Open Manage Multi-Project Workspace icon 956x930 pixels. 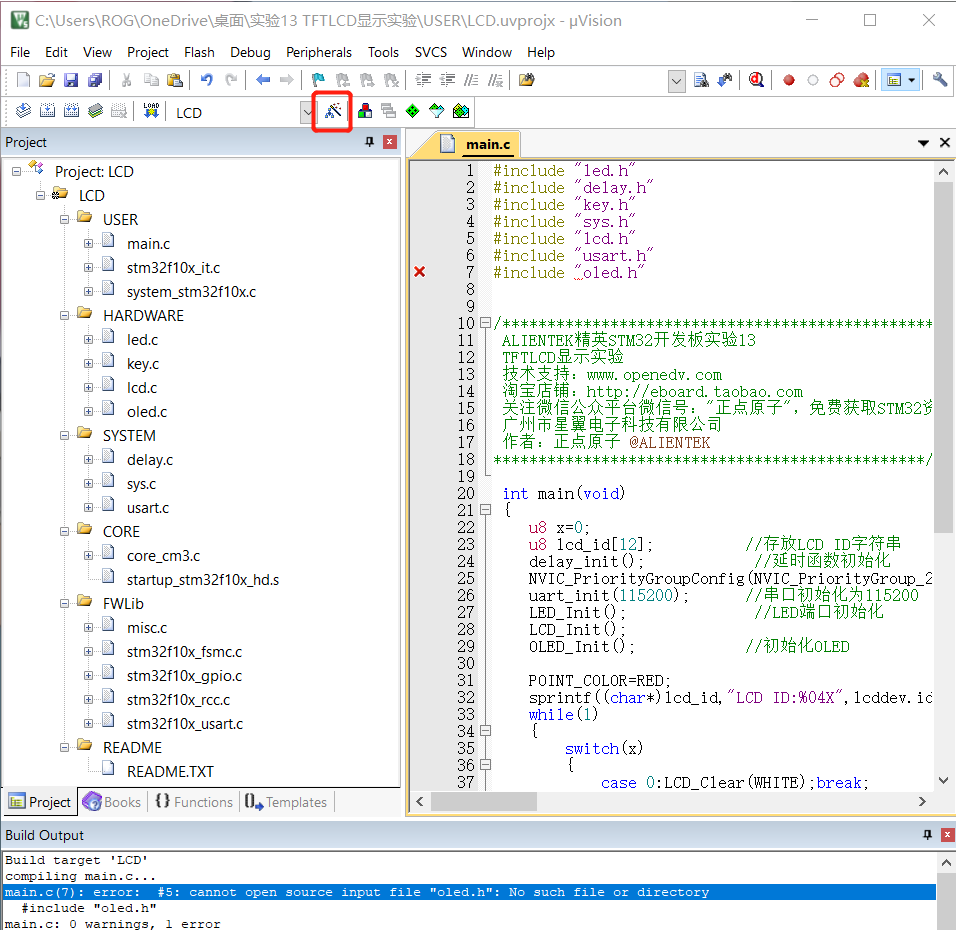click(x=388, y=111)
